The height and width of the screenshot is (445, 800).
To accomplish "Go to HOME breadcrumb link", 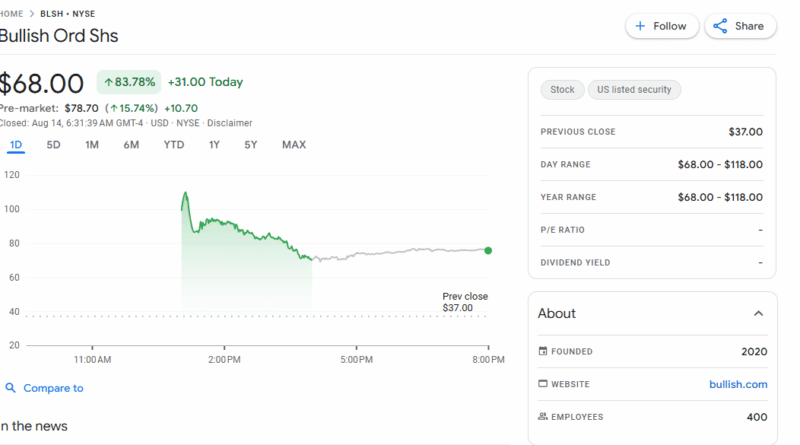I will [11, 14].
